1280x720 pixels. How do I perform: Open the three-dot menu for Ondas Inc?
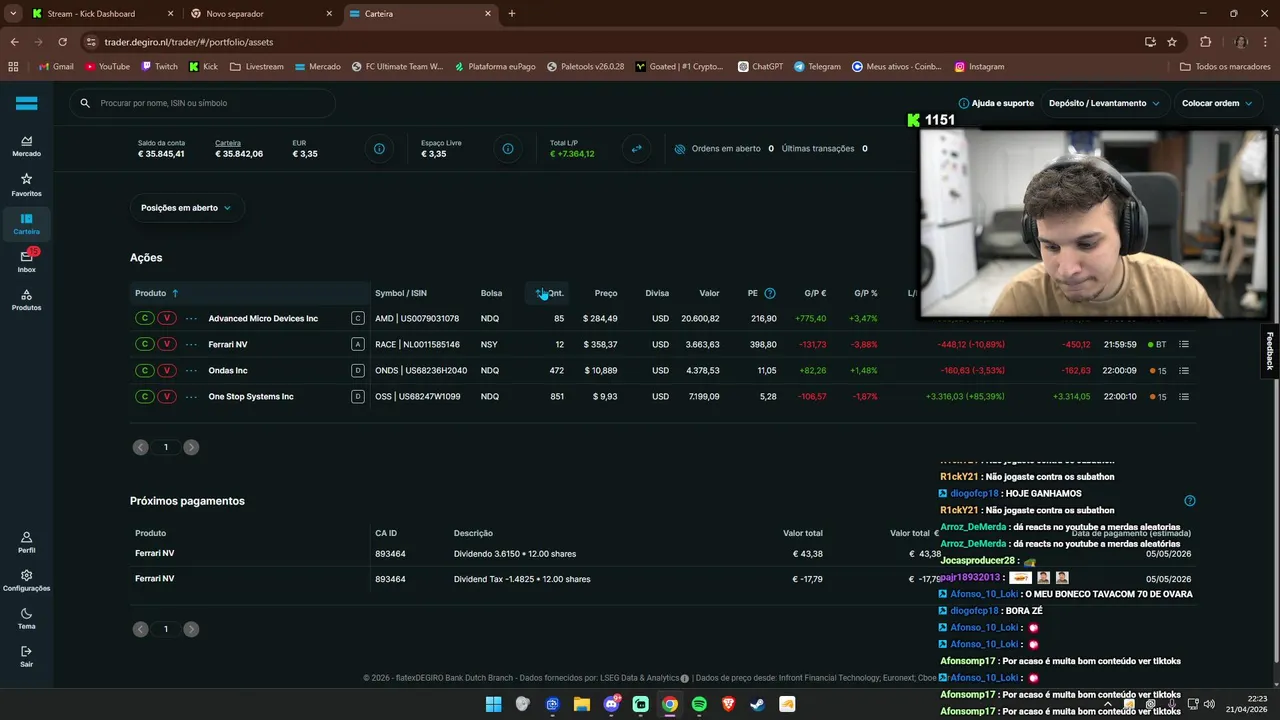[x=190, y=370]
